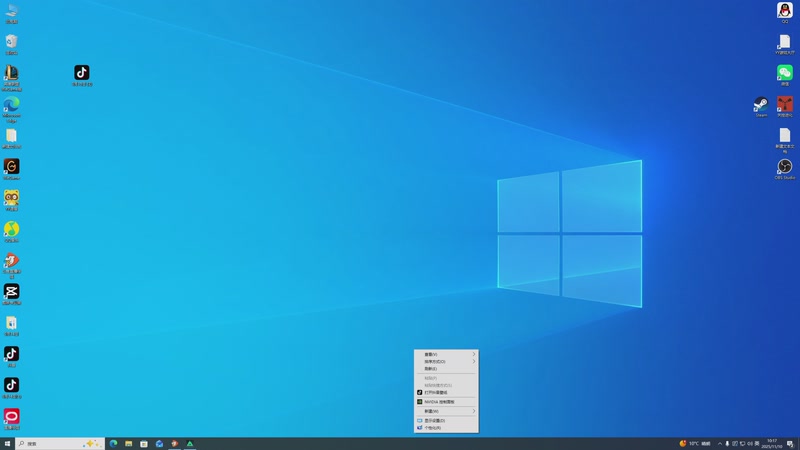Screen dimensions: 800x450
Task: Open the Mail app from the taskbar
Action: point(159,443)
